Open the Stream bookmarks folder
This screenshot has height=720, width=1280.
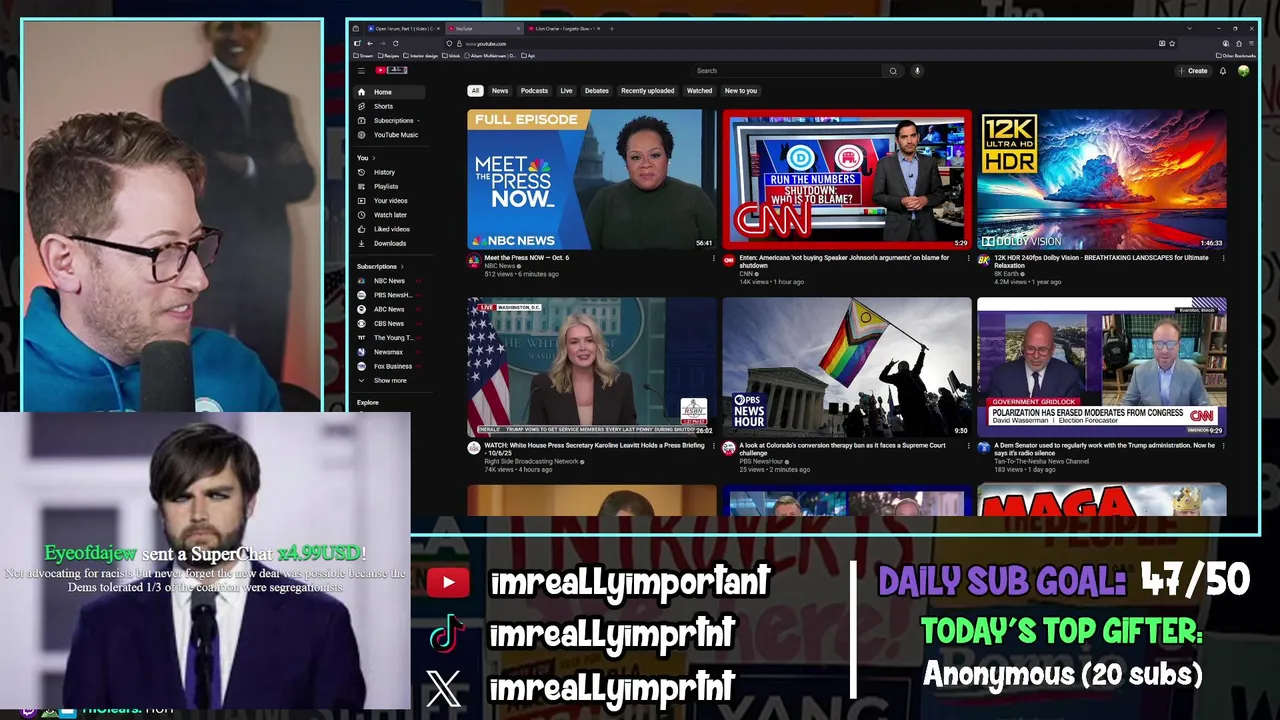[x=364, y=56]
